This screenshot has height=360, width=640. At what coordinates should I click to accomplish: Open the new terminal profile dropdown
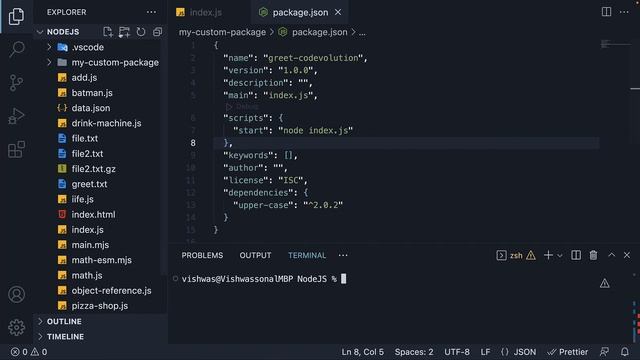pos(560,256)
